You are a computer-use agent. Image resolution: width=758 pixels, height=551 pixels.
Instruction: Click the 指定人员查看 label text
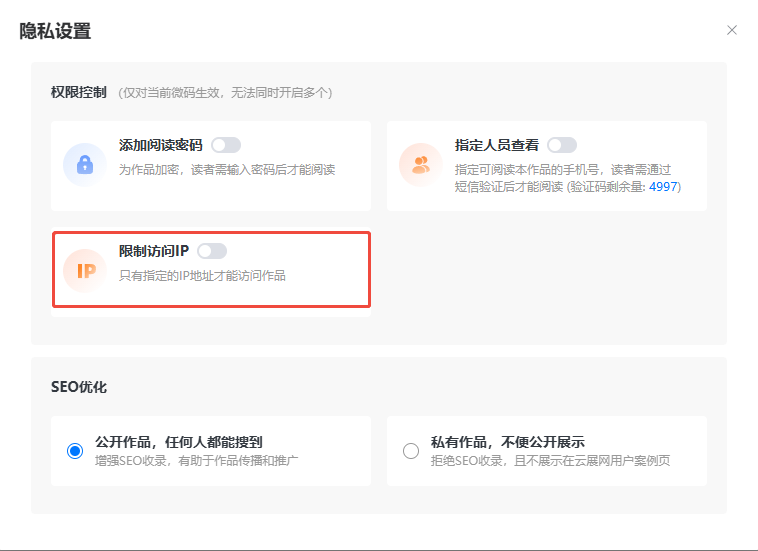496,145
